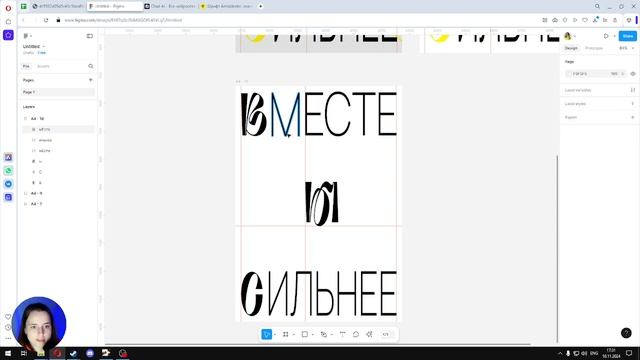This screenshot has height=360, width=640.
Task: Add an export setting with plus icon
Action: (633, 117)
